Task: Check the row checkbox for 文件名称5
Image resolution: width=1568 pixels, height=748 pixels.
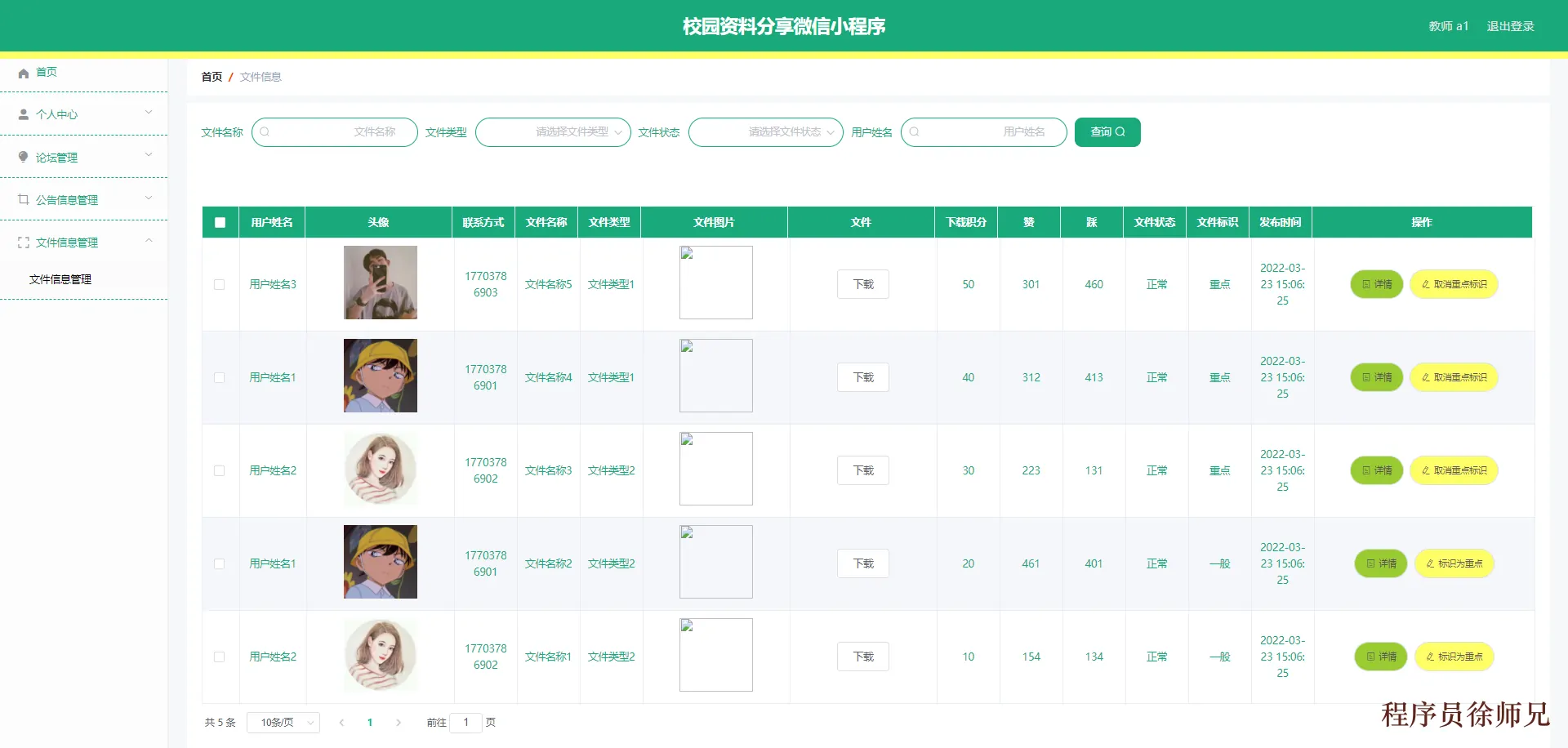Action: click(x=219, y=284)
